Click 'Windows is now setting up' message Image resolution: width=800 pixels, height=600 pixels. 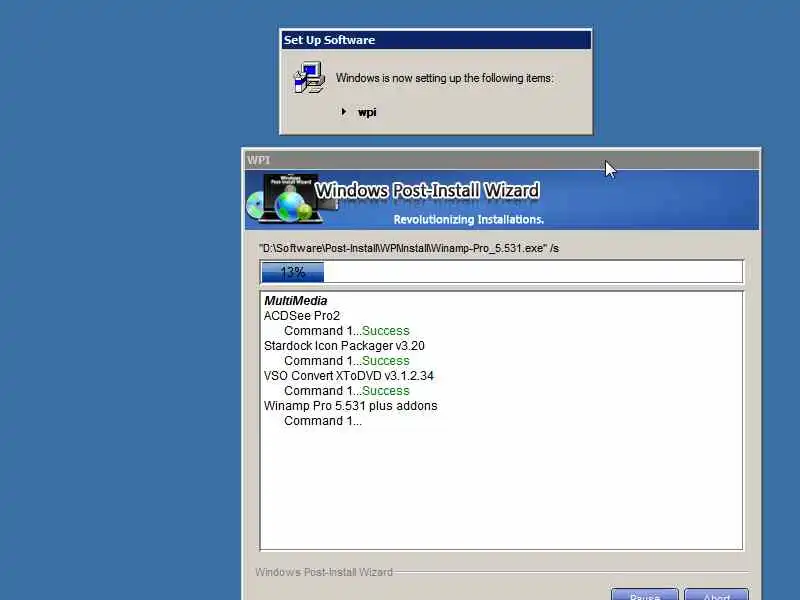(x=444, y=78)
